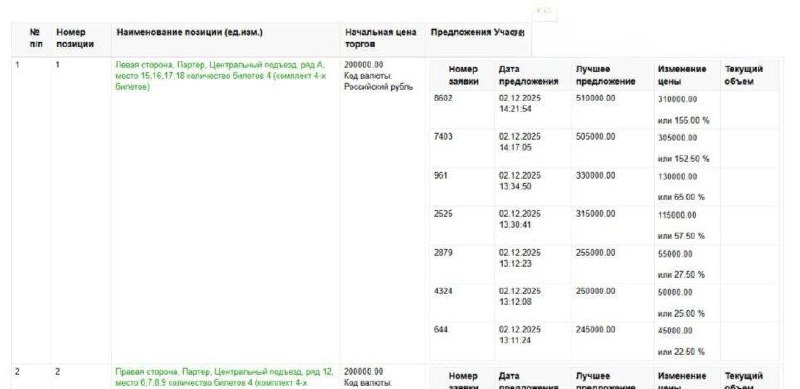Click starting price 200000.00 of position 1

click(x=364, y=65)
